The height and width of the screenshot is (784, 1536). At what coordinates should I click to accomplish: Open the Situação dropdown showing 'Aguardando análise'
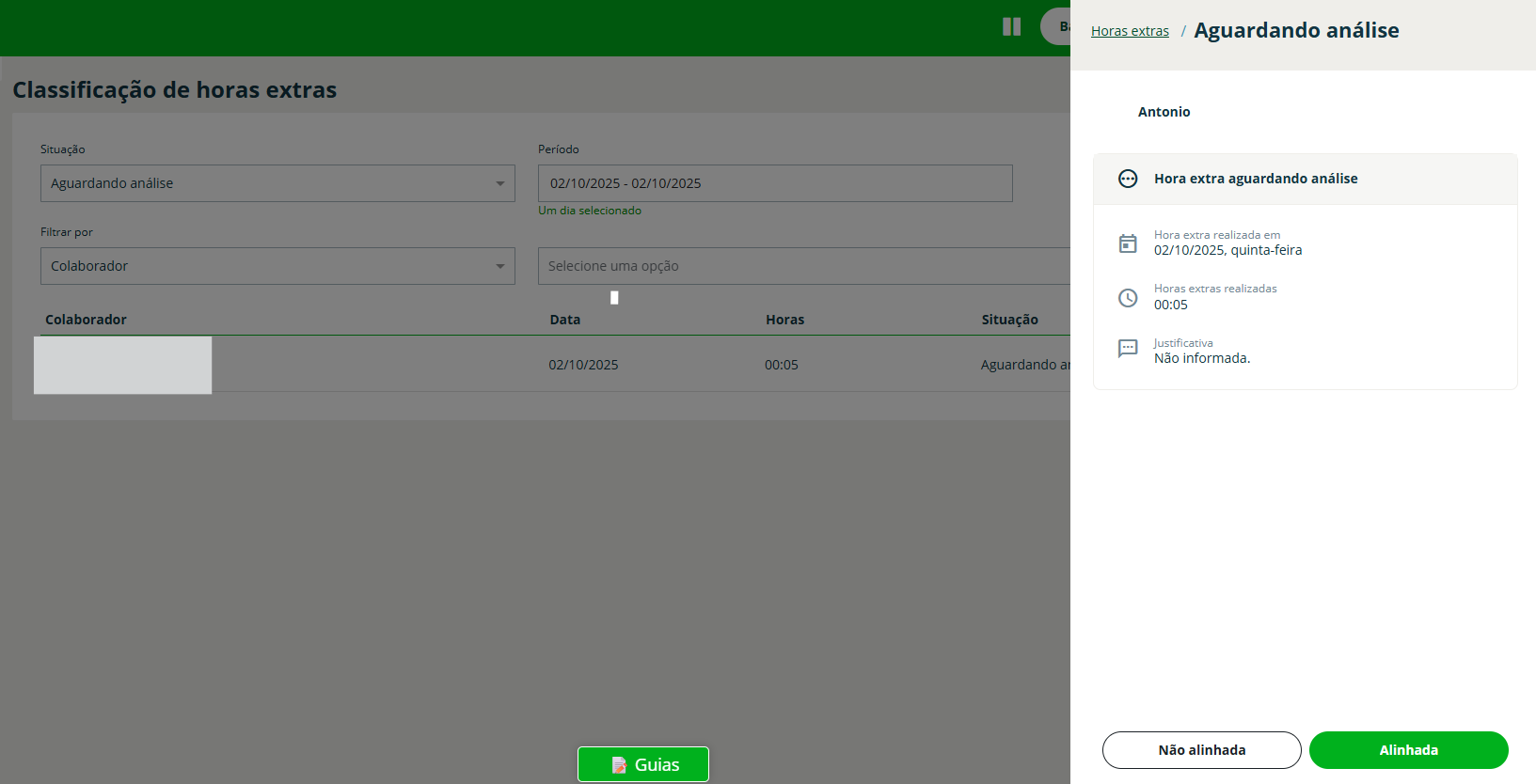point(277,183)
